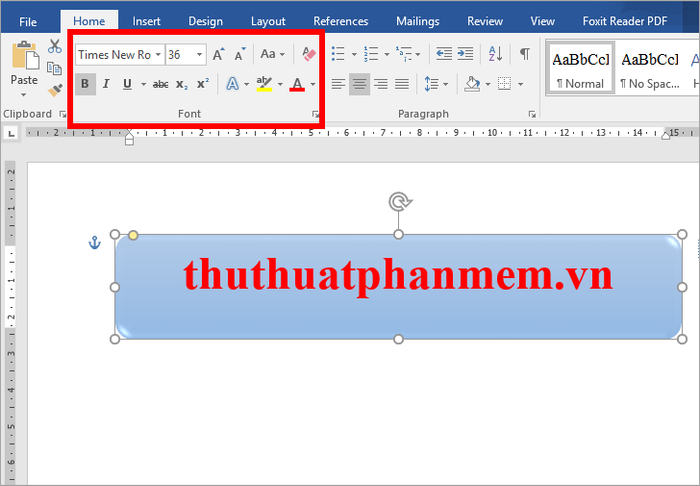This screenshot has height=486, width=700.
Task: Open the Review tab
Action: point(485,21)
